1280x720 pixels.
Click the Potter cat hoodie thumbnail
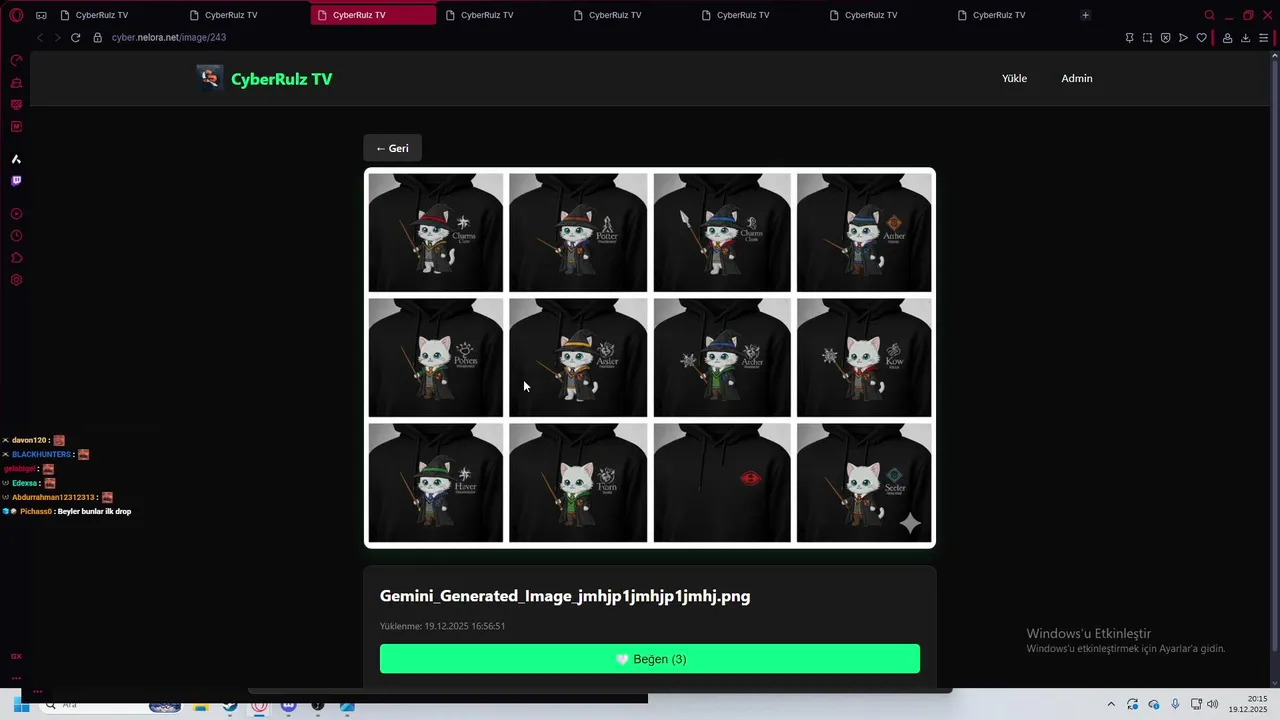coord(578,232)
